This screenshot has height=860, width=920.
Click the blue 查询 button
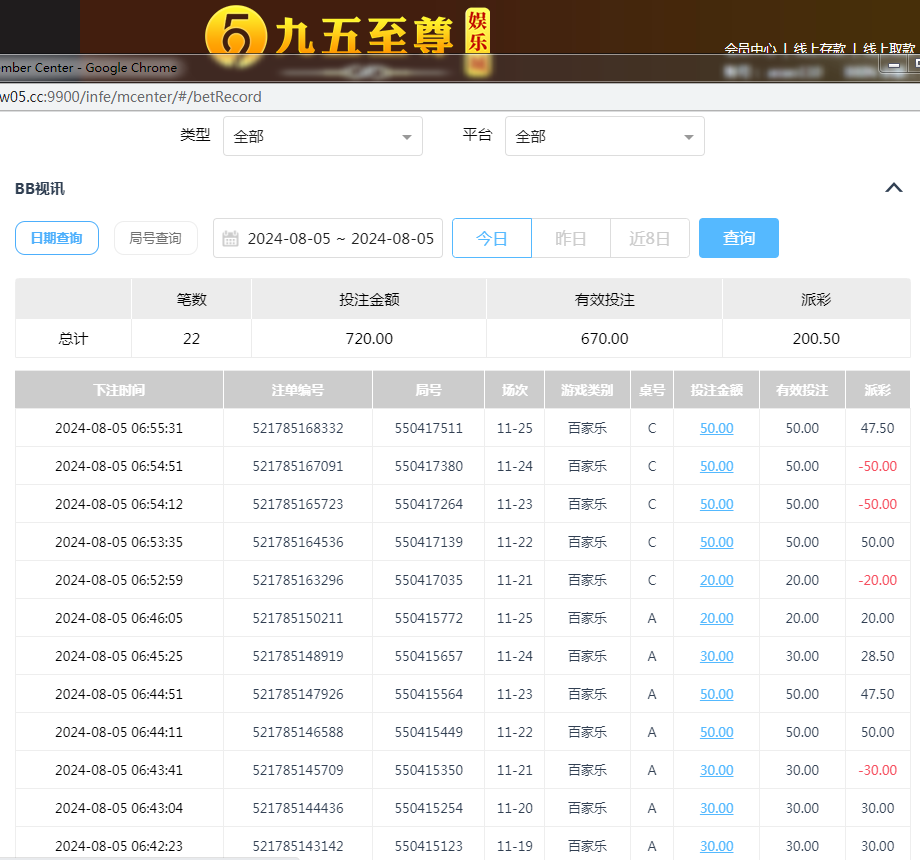(738, 238)
